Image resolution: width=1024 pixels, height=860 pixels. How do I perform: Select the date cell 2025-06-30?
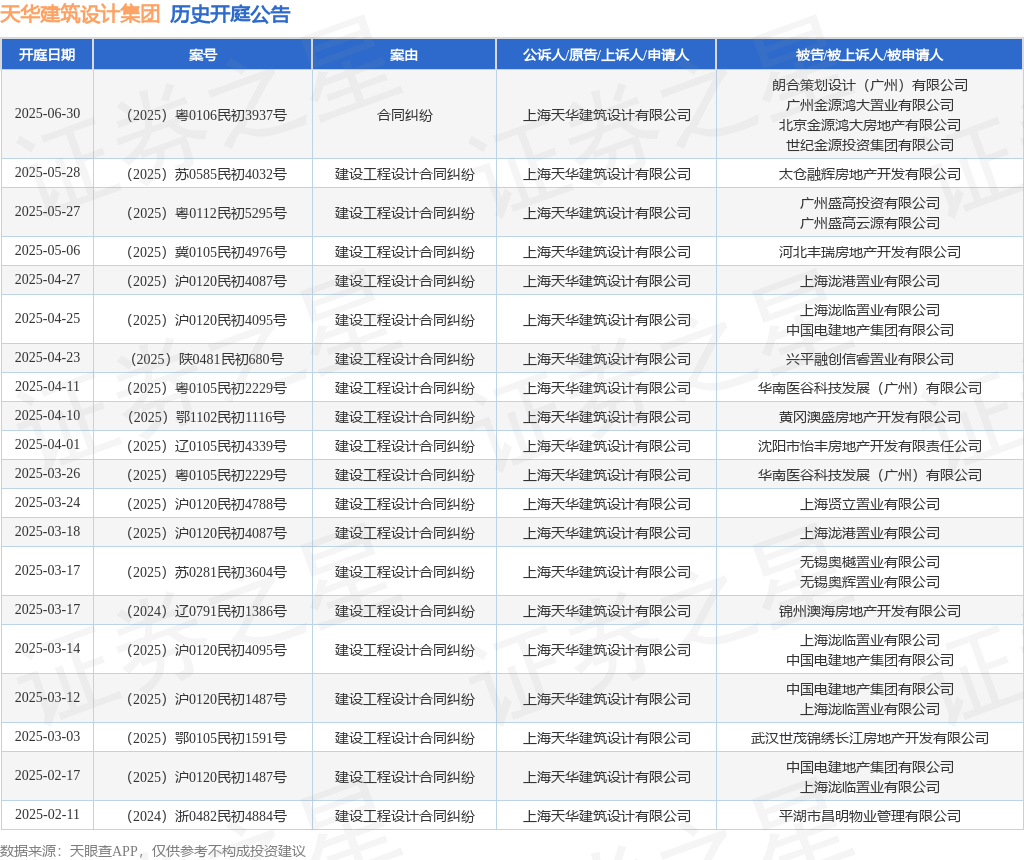[x=47, y=114]
